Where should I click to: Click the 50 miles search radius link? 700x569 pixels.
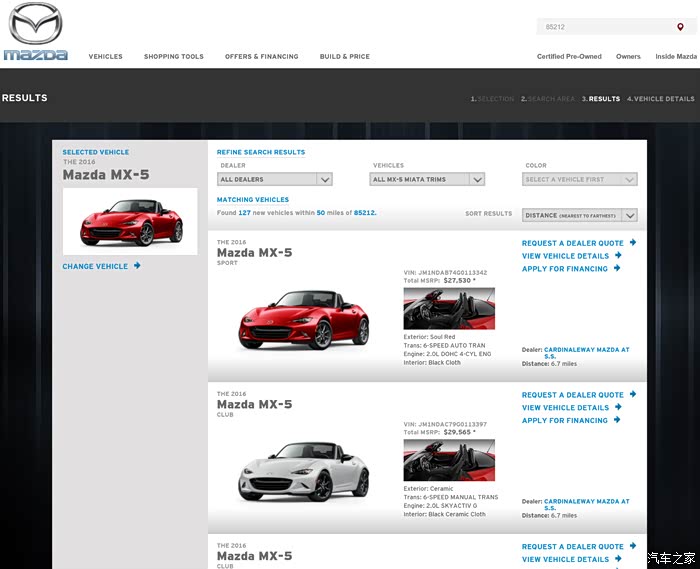[321, 213]
